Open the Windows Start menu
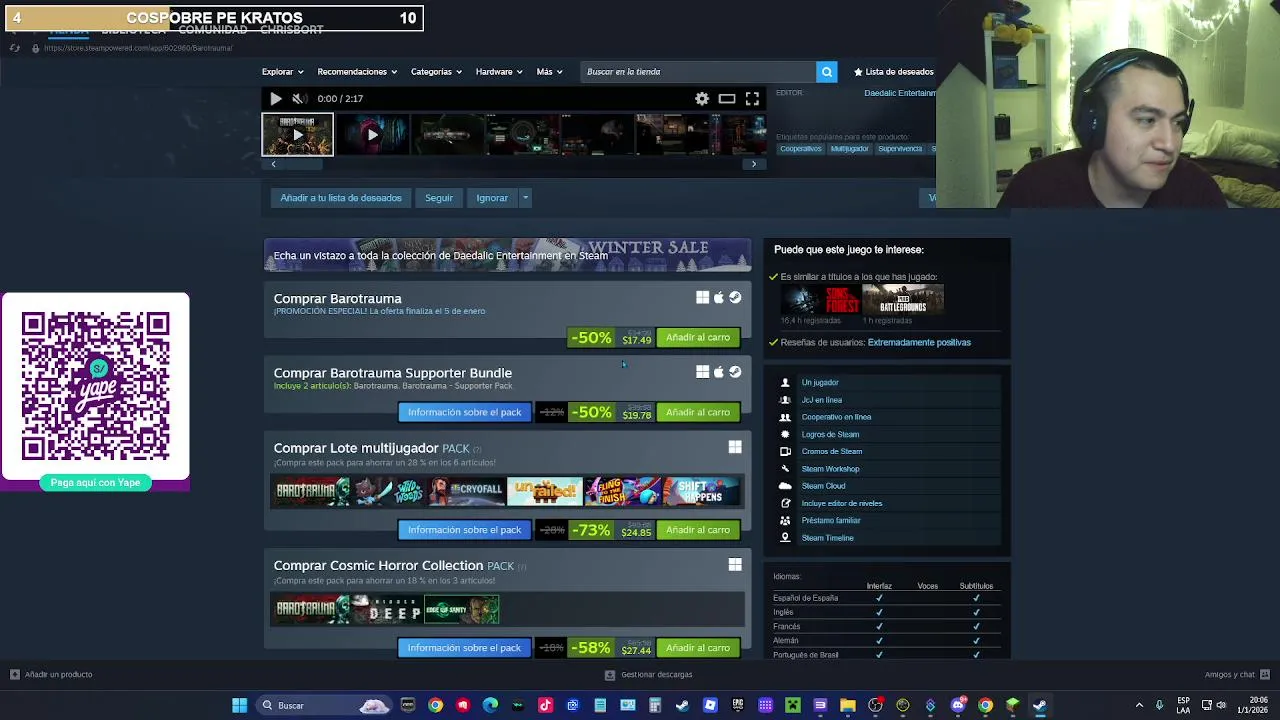This screenshot has width=1280, height=720. click(240, 706)
